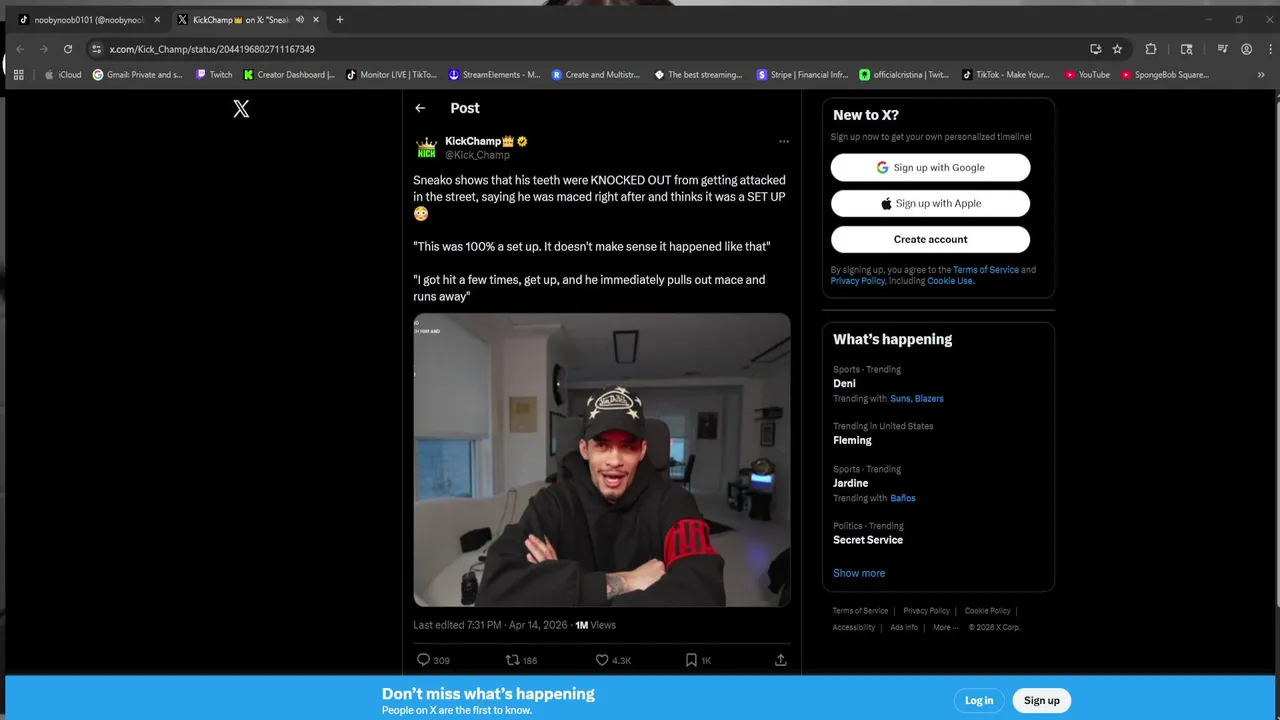The width and height of the screenshot is (1280, 720).
Task: Open the iCloud bookmark
Action: click(x=63, y=75)
